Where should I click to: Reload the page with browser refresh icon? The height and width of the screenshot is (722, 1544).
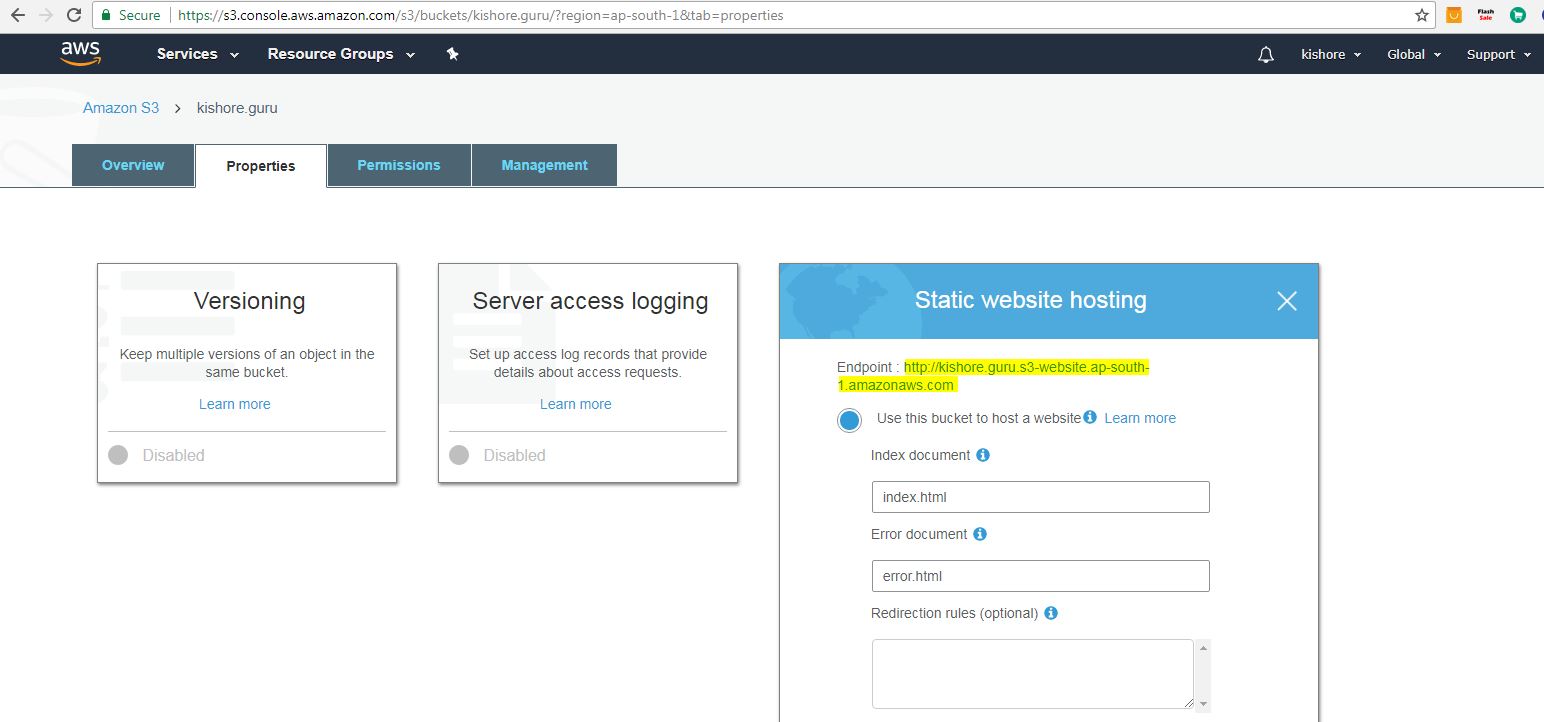[74, 15]
